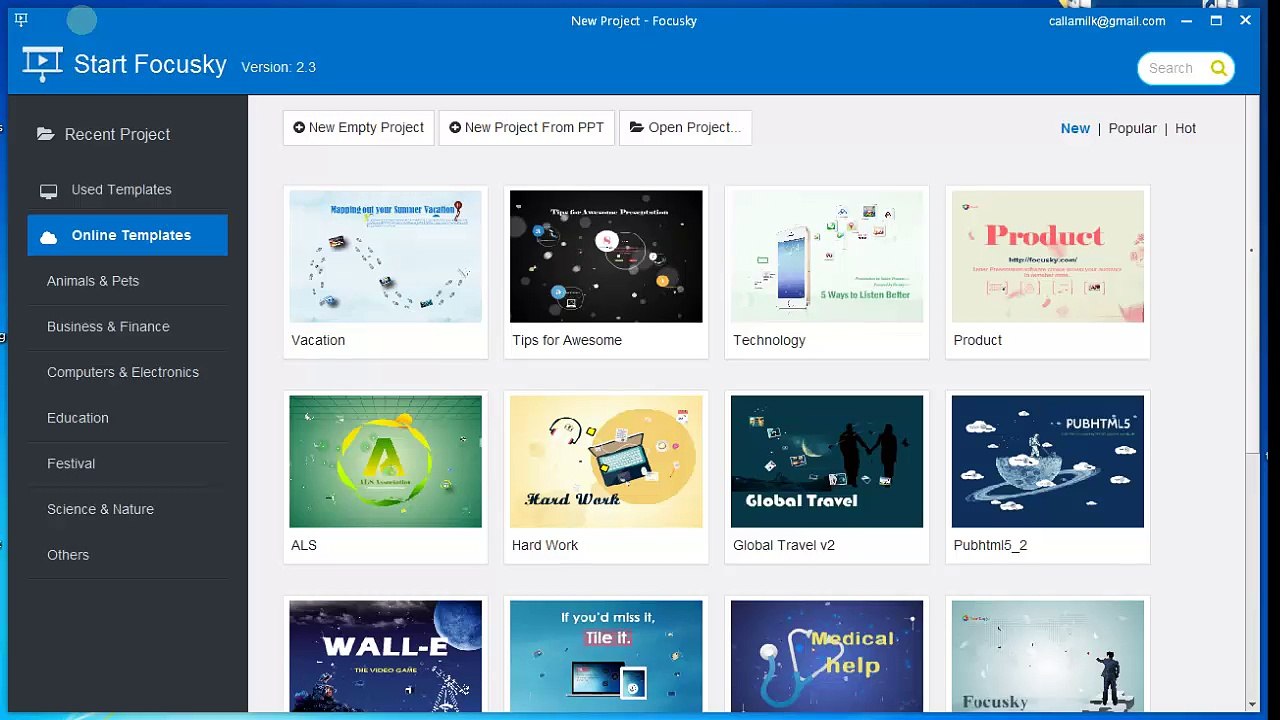
Task: Open the Tips for Awesome template thumbnail
Action: [606, 256]
